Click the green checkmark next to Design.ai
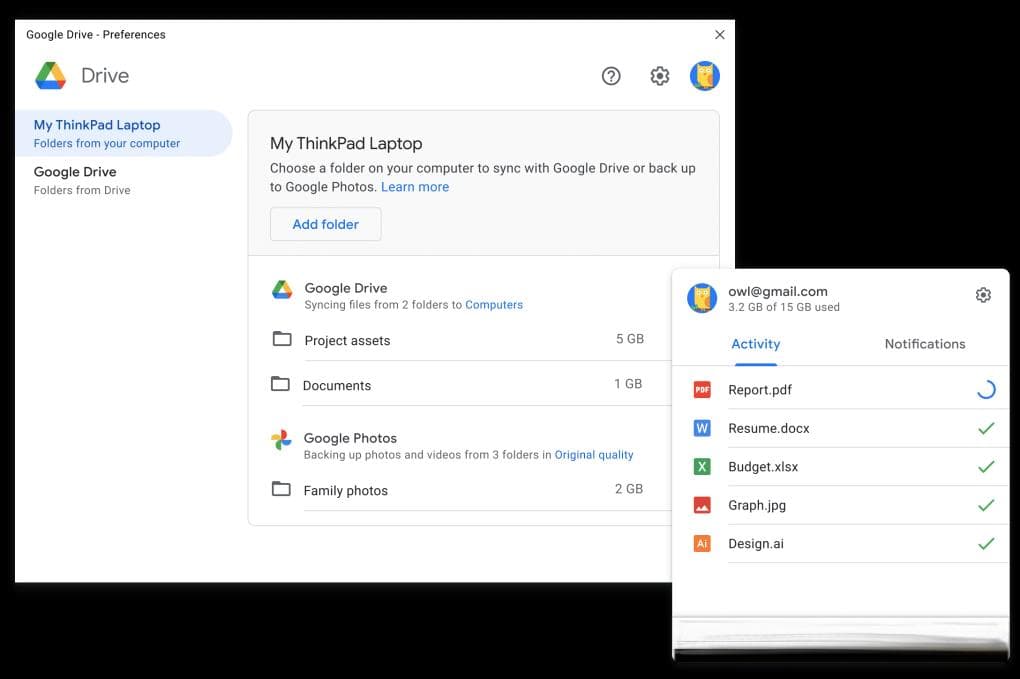Screen dimensions: 1020x679 (986, 543)
